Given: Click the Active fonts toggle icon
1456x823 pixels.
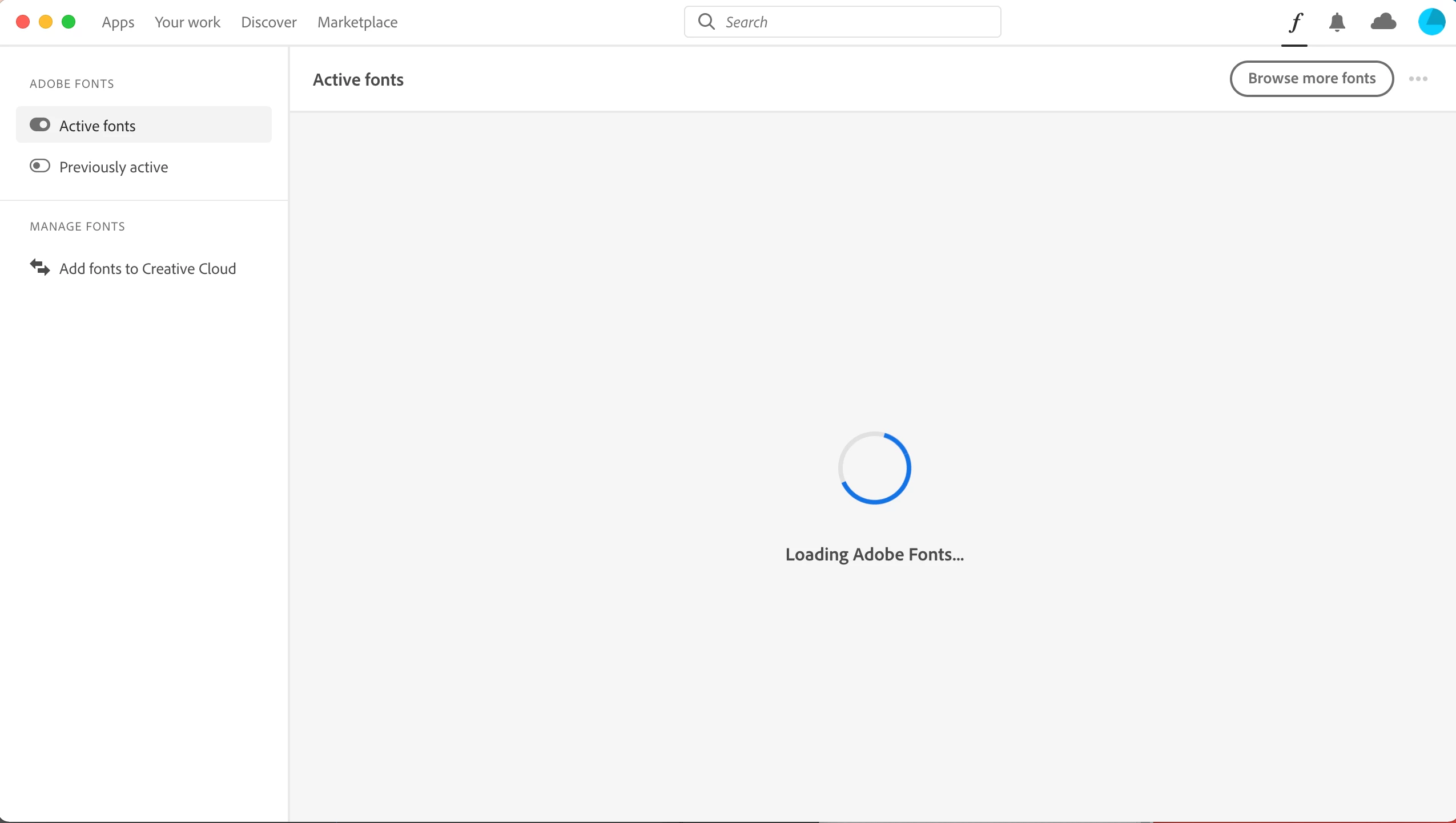Looking at the screenshot, I should [x=40, y=125].
